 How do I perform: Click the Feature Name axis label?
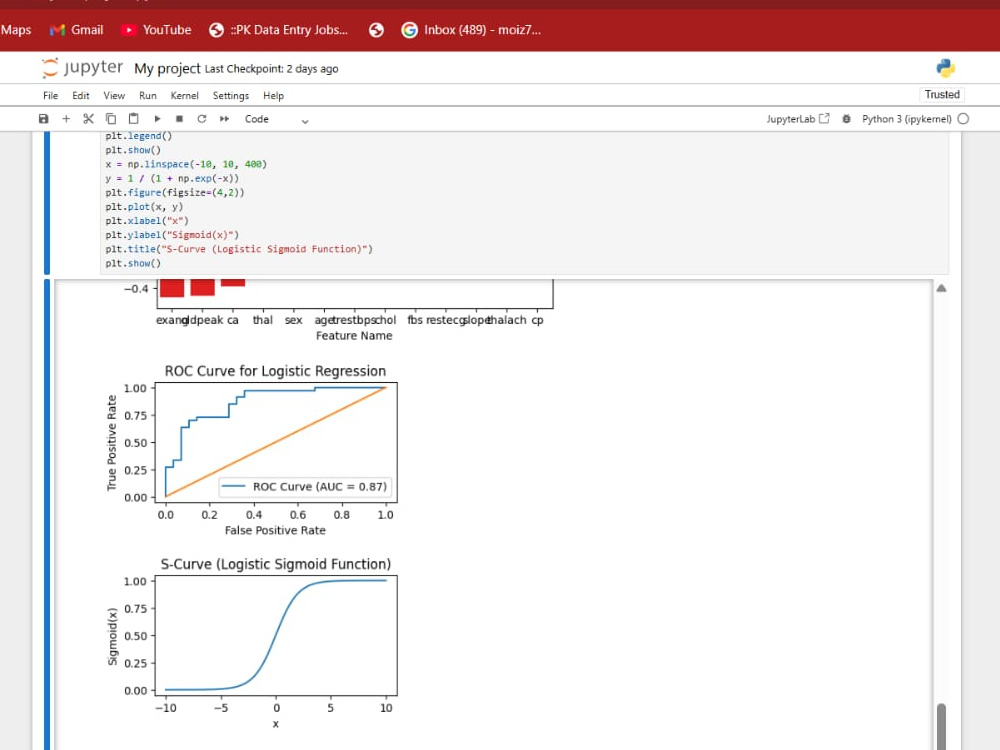[354, 336]
